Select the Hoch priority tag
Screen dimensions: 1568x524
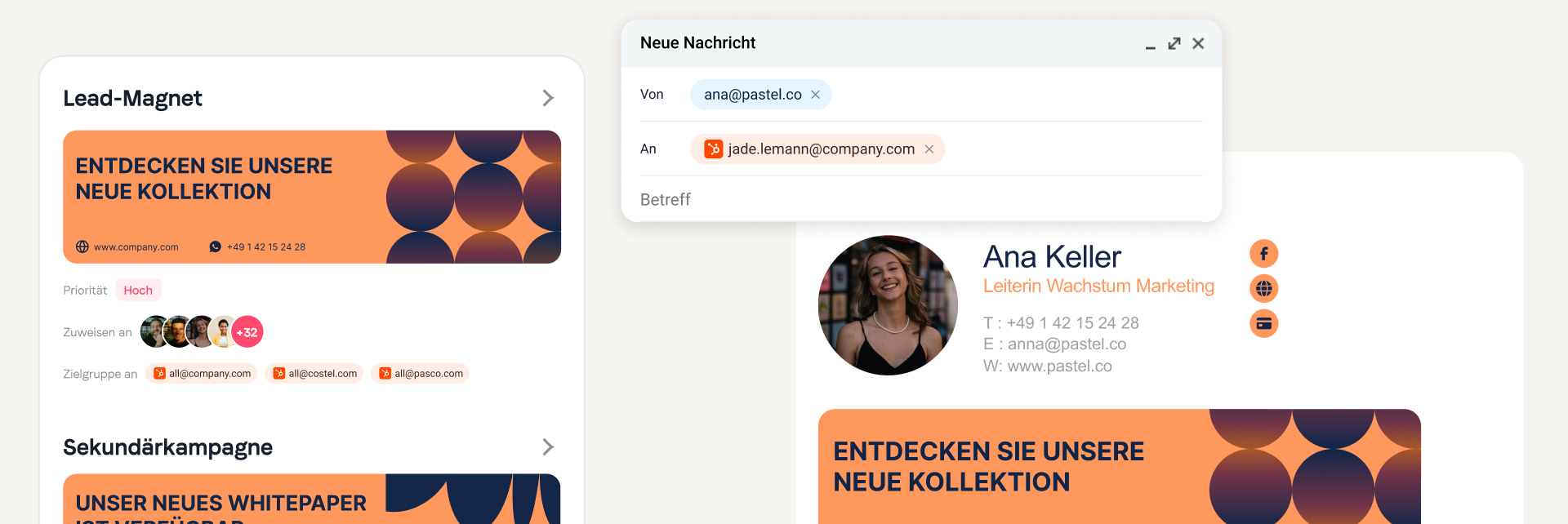tap(138, 290)
